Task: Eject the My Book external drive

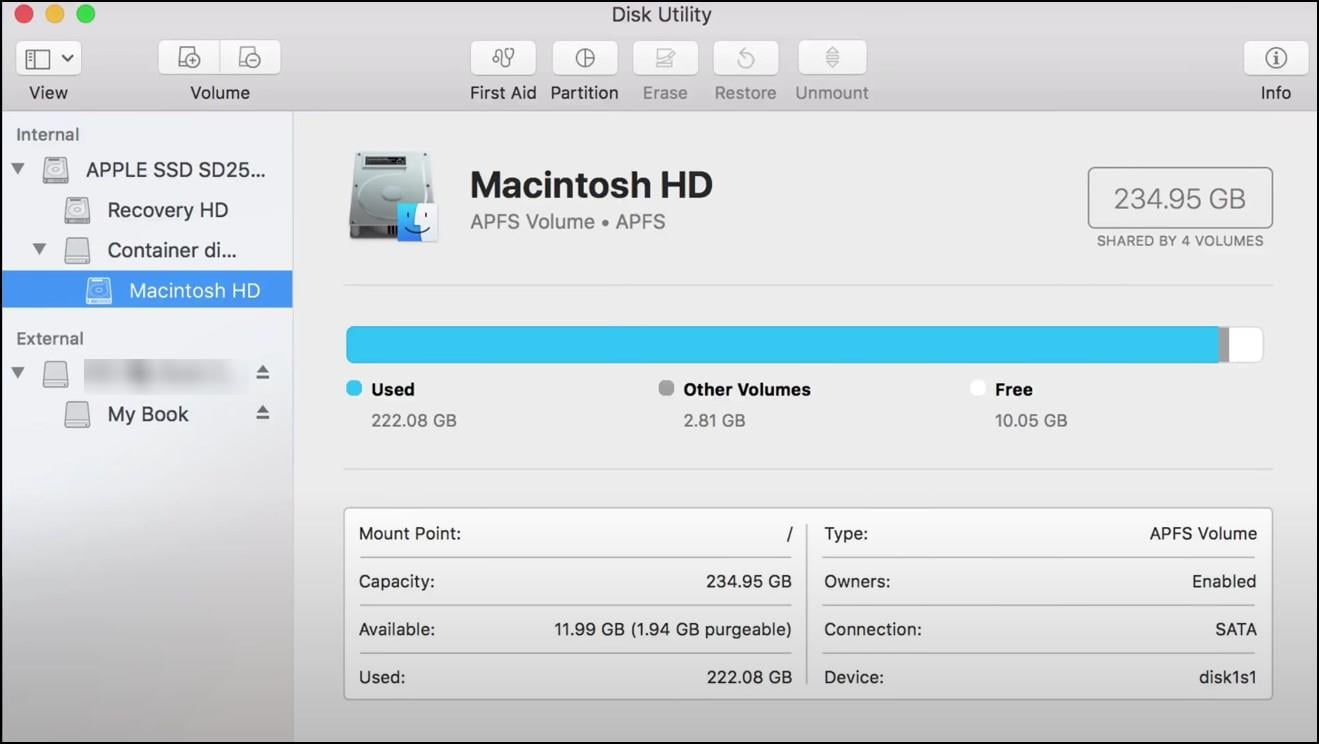Action: tap(262, 413)
